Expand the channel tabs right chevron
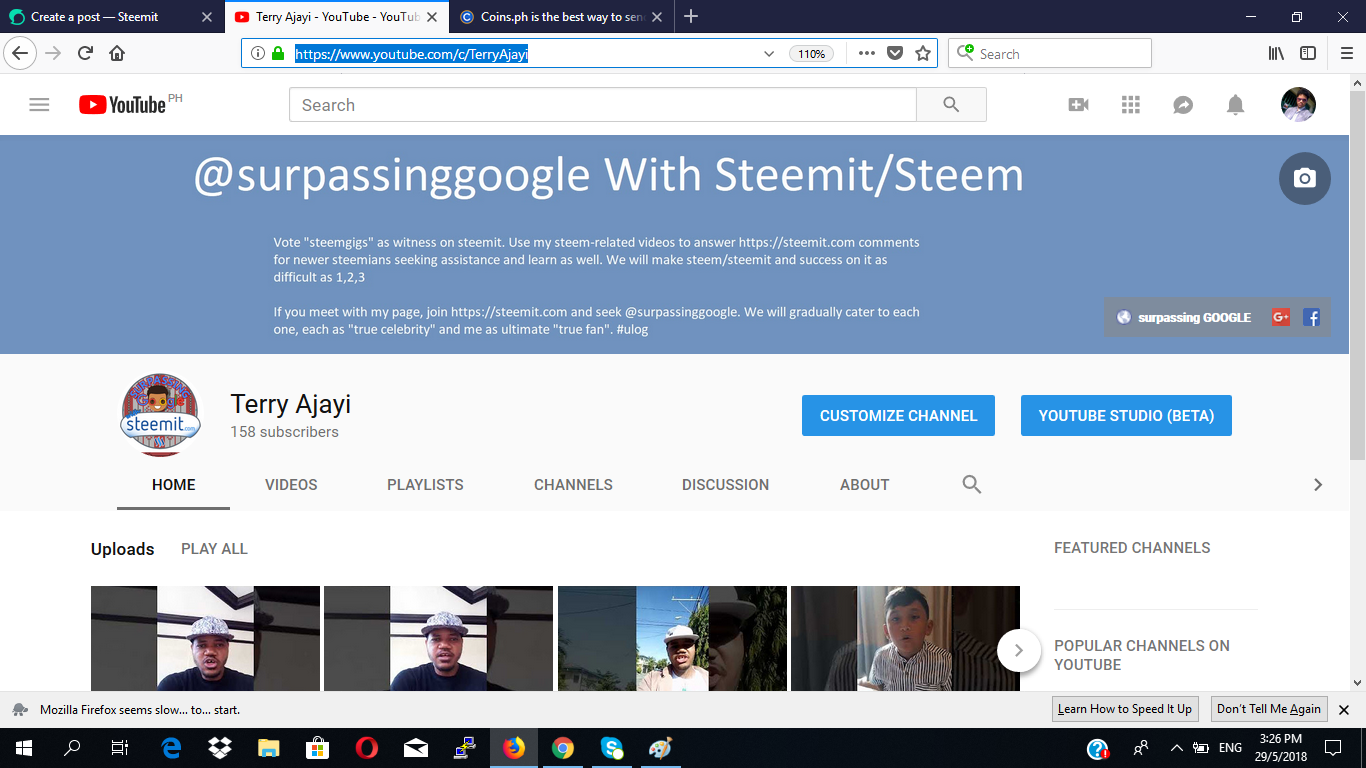 [1318, 484]
